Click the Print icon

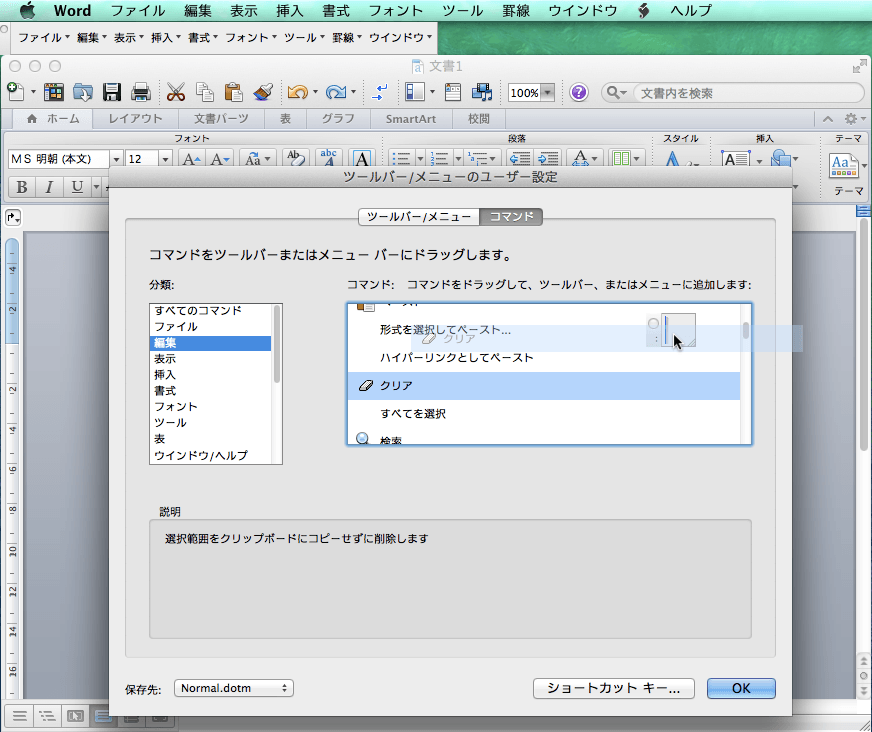(141, 92)
